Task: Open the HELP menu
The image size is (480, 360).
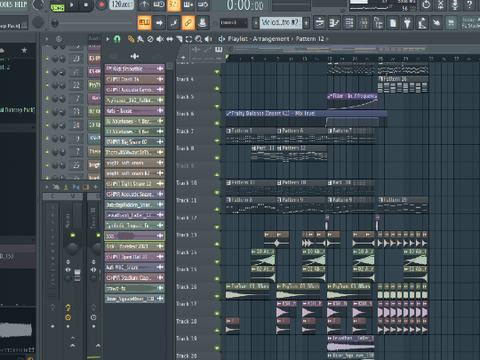Action: click(20, 4)
